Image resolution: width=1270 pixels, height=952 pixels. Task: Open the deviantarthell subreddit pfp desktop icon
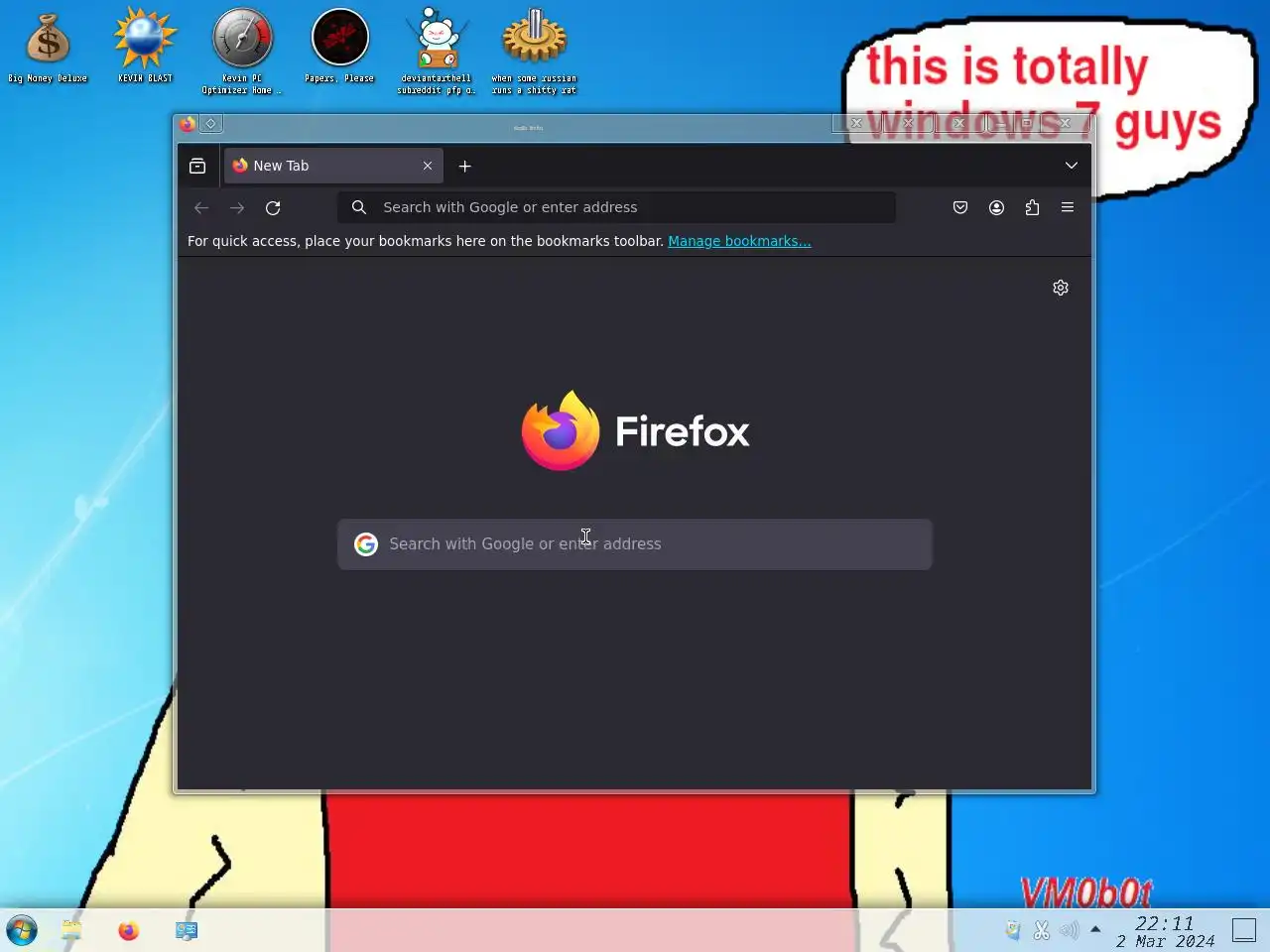tap(437, 52)
